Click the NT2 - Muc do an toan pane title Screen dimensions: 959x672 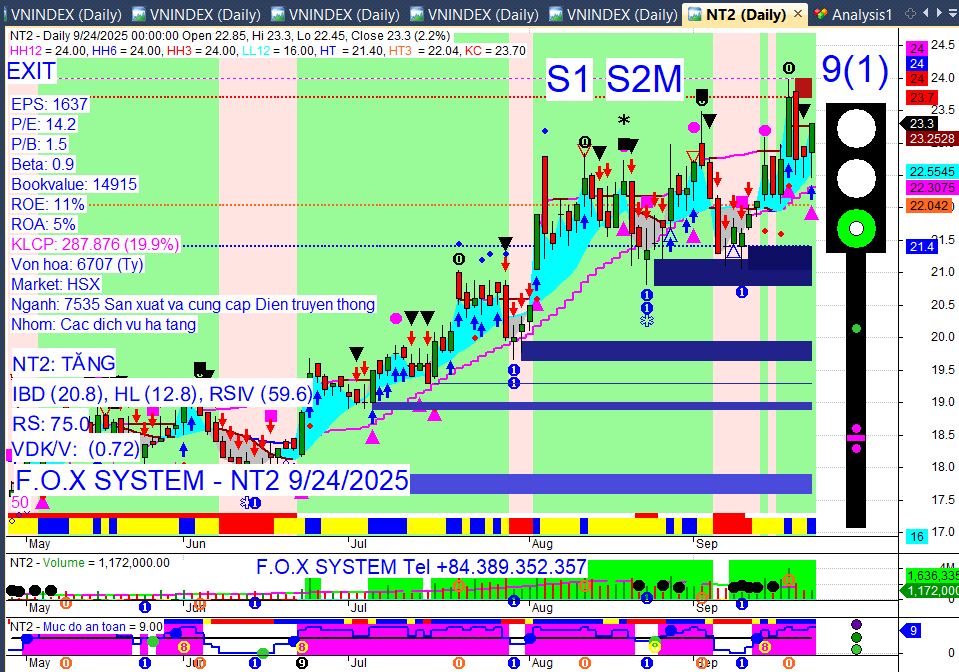(86, 627)
